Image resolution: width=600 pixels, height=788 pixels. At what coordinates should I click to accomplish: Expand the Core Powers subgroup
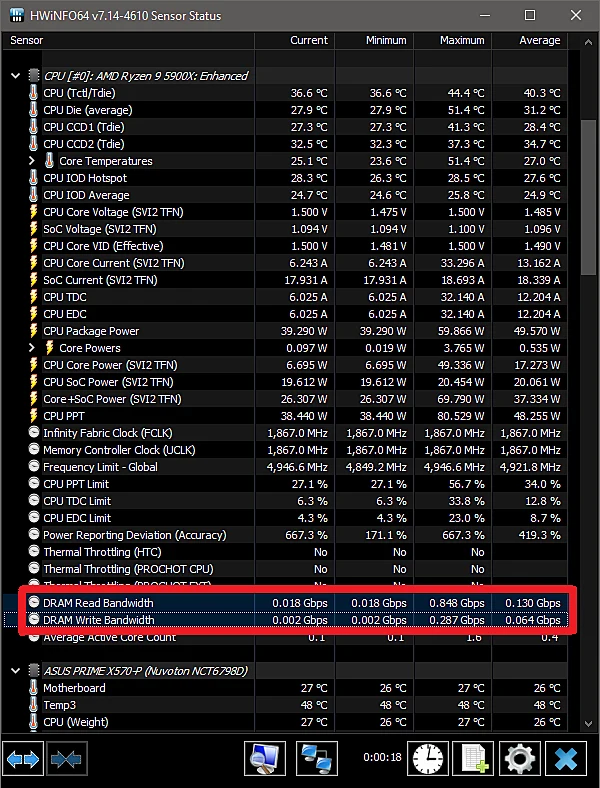32,348
